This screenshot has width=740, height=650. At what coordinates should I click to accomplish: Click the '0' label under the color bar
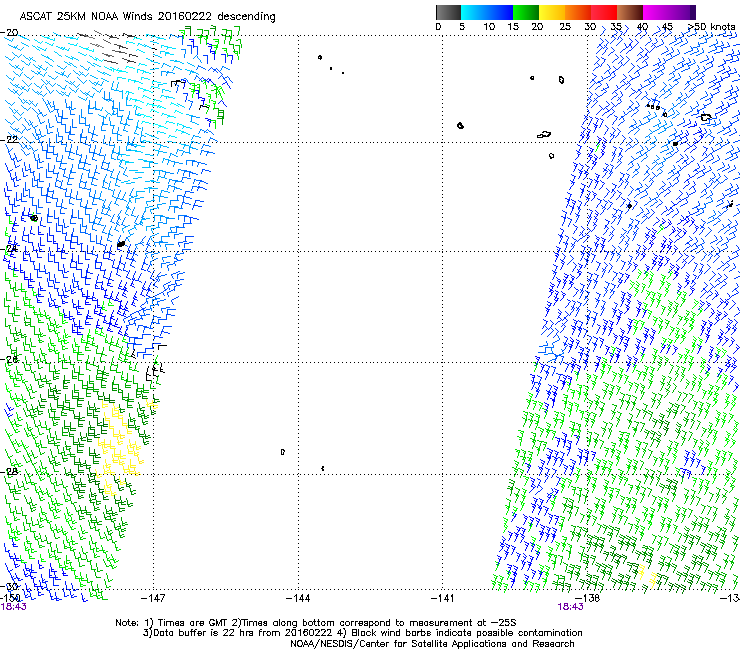point(438,27)
